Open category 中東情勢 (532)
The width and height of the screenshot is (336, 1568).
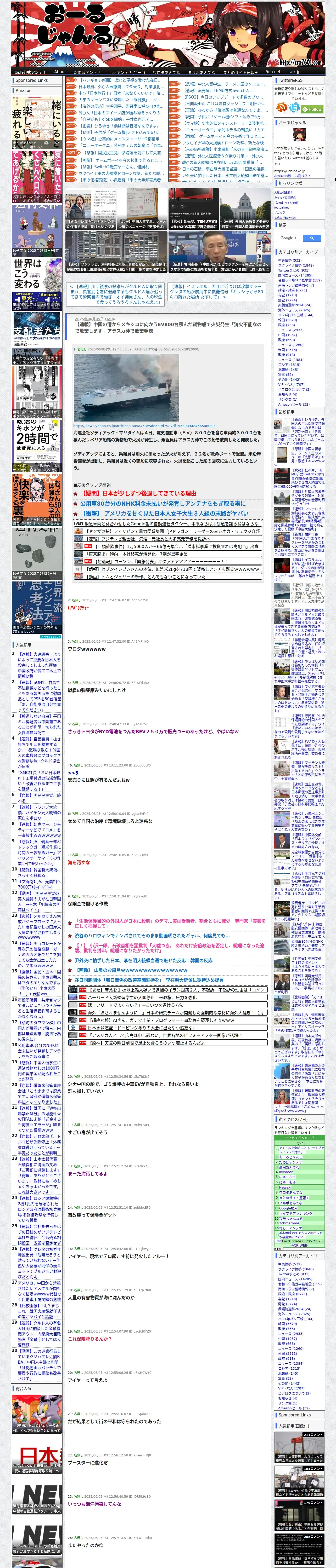point(290,261)
